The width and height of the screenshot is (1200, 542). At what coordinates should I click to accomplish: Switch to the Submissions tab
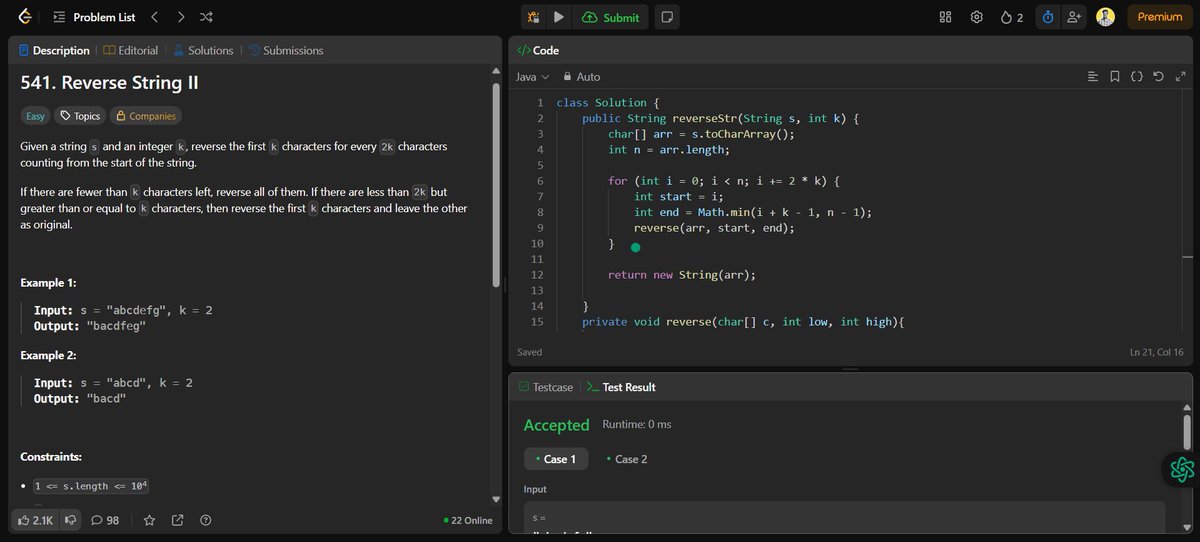286,50
